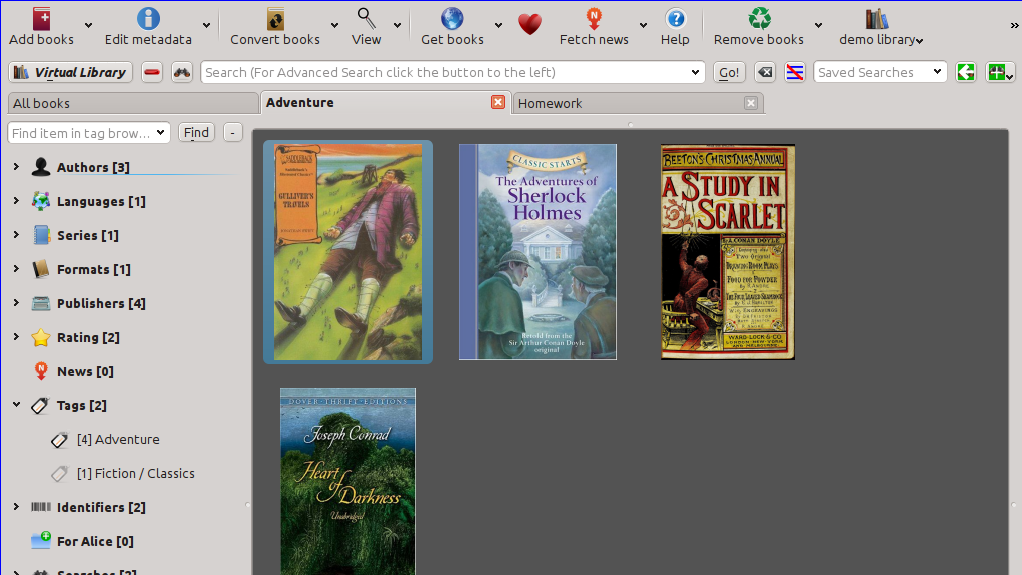Expand the Authors [3] category

pos(16,167)
